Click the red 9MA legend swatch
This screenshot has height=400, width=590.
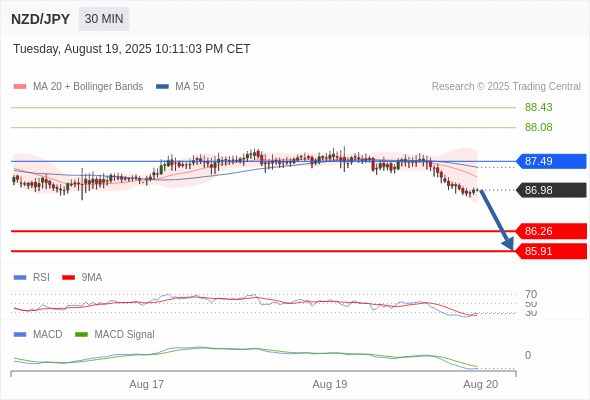68,278
